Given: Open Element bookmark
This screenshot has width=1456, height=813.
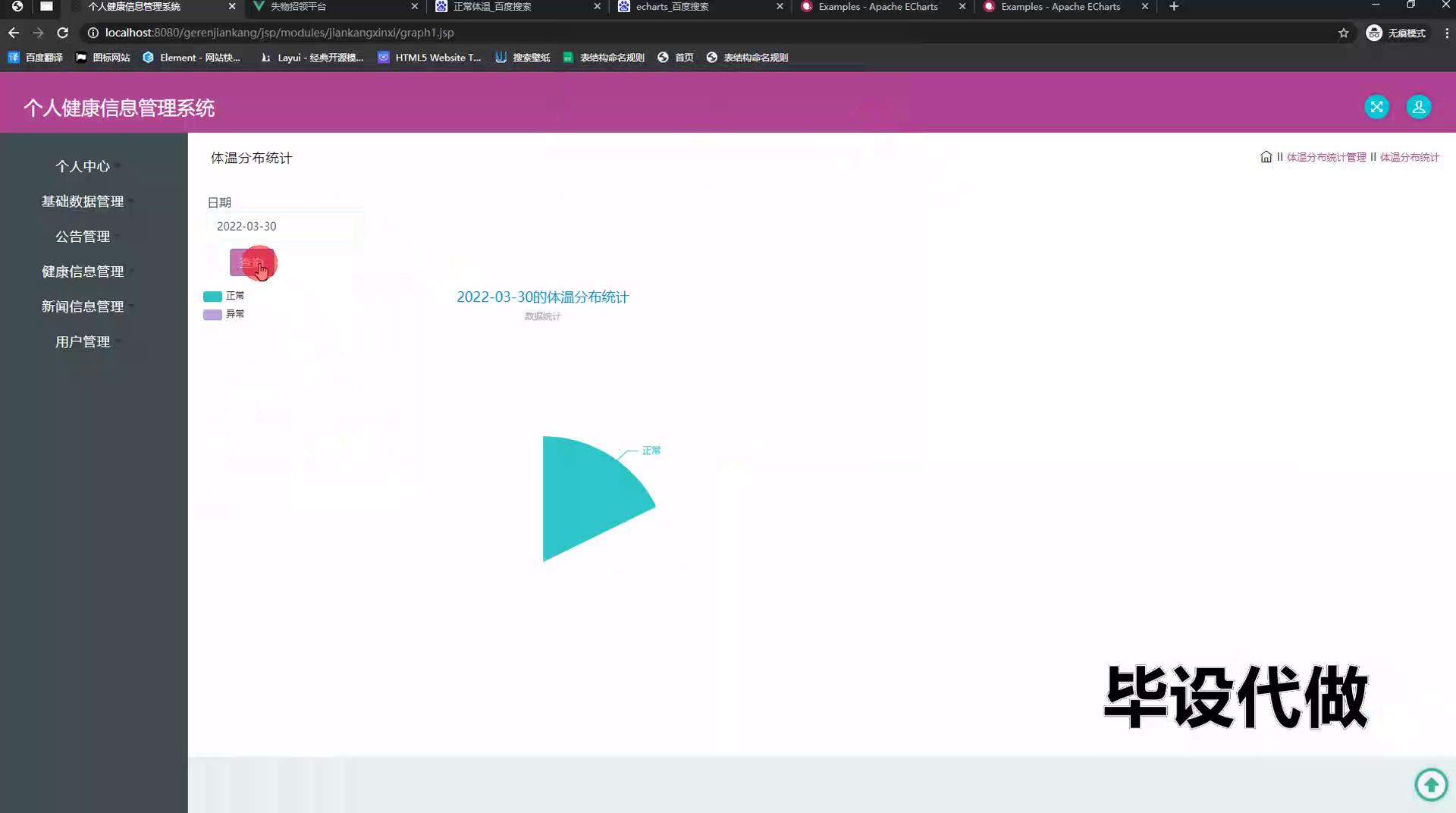Looking at the screenshot, I should pos(191,58).
